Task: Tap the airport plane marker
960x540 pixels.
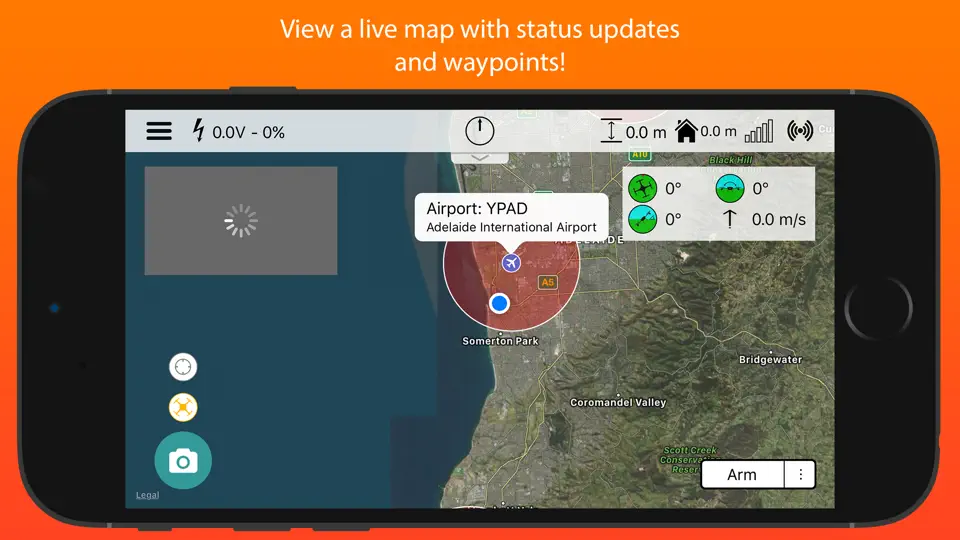Action: click(x=511, y=263)
